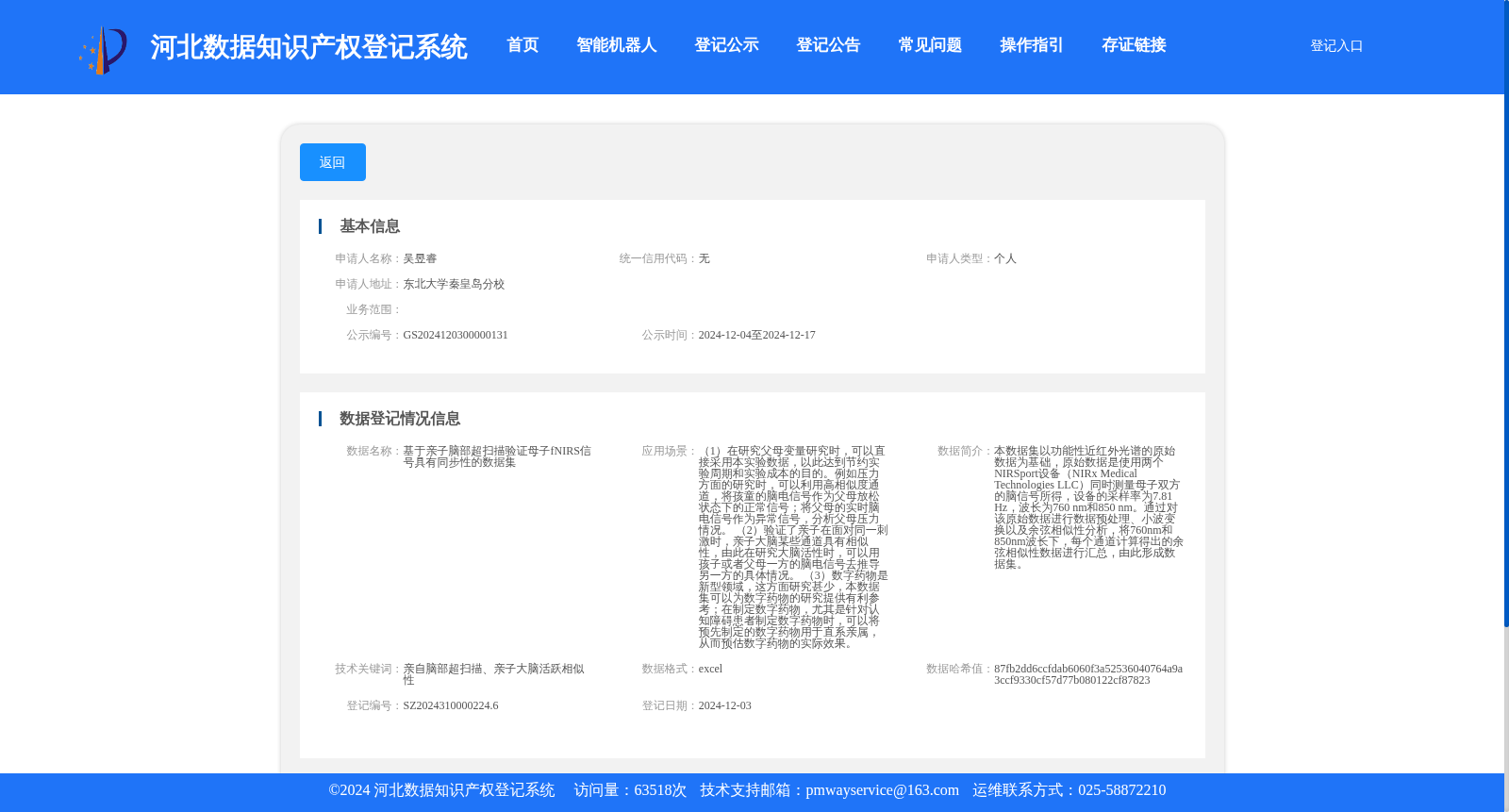
Task: Click the 统一信用代码 label
Action: tap(658, 258)
